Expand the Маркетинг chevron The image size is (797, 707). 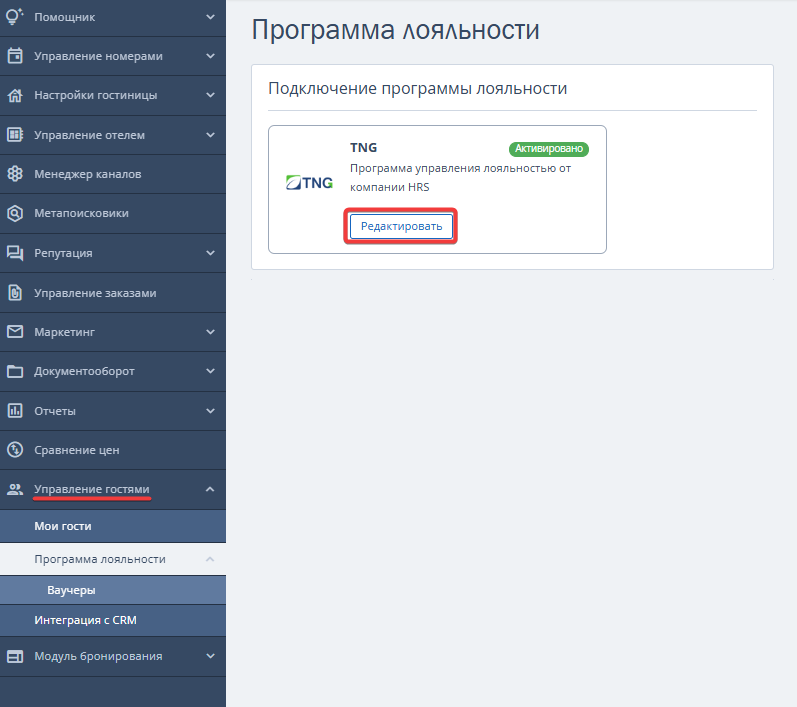pos(210,332)
